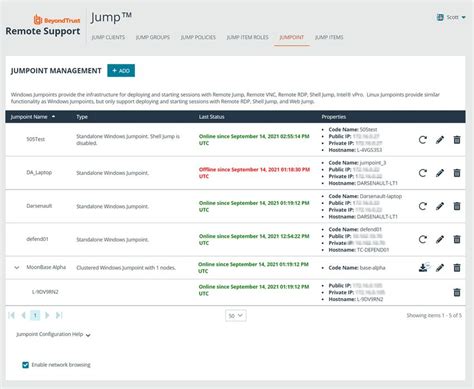Screen dimensions: 474x389
Task: Click Hostname L-4VGS3S3 property
Action: pos(355,150)
